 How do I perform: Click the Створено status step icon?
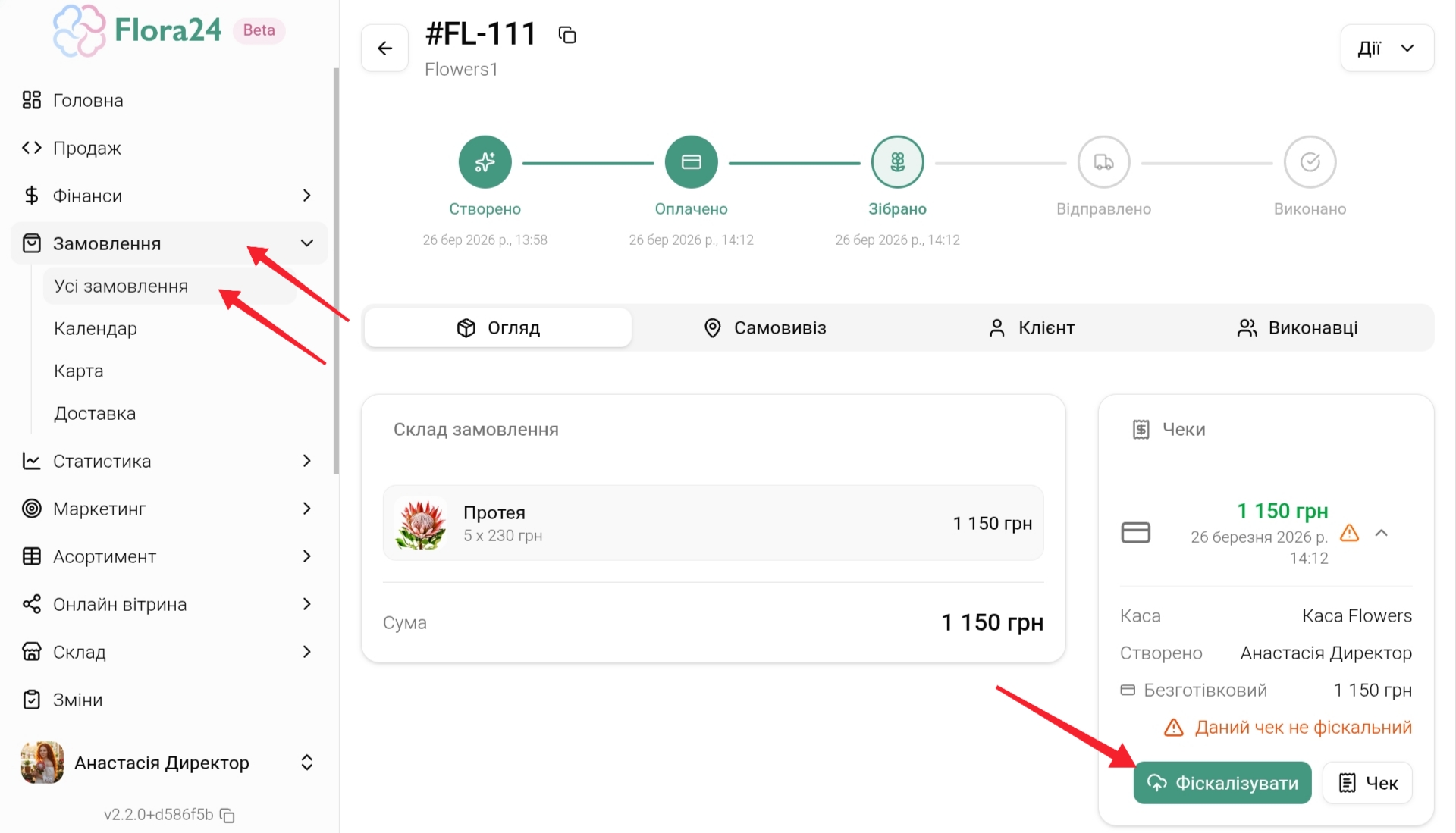coord(485,162)
